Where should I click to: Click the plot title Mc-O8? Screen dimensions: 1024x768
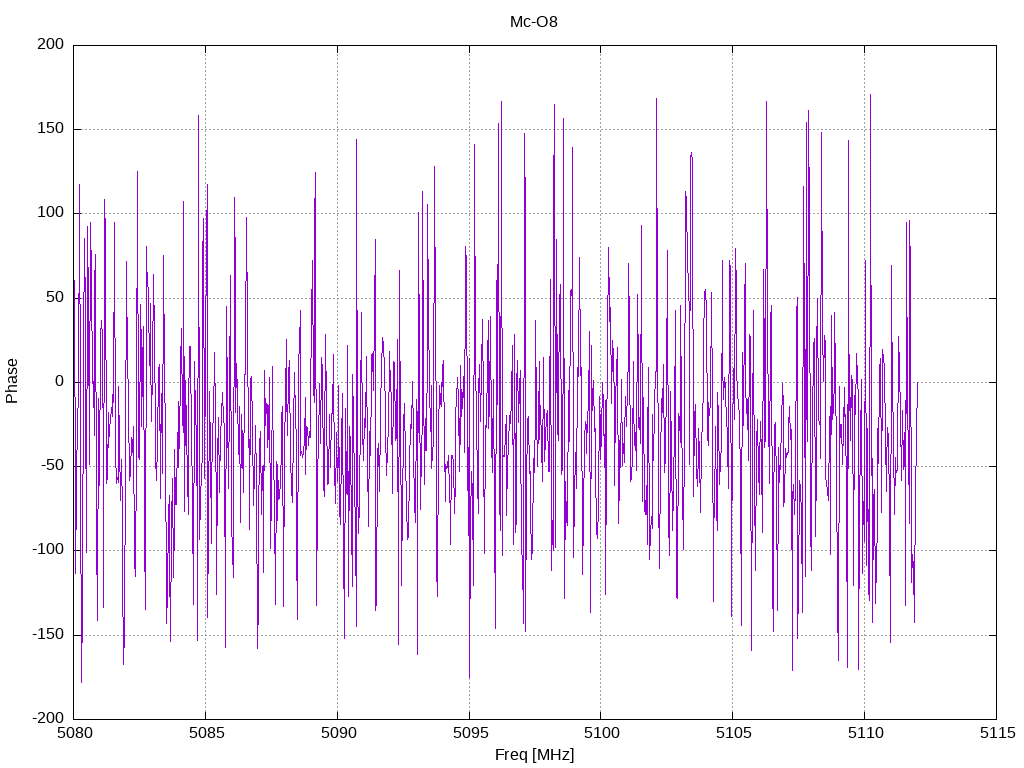point(534,22)
